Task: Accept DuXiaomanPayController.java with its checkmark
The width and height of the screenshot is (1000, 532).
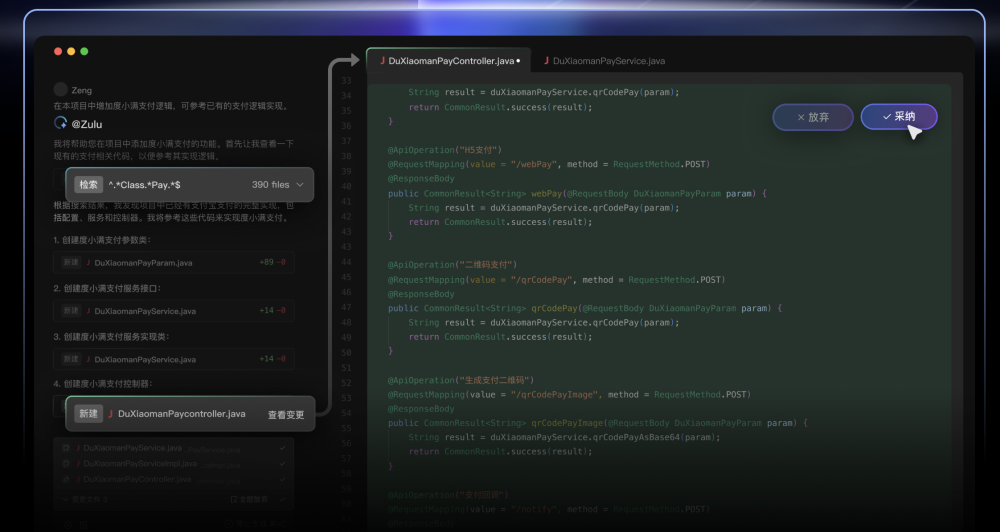Action: click(x=283, y=479)
